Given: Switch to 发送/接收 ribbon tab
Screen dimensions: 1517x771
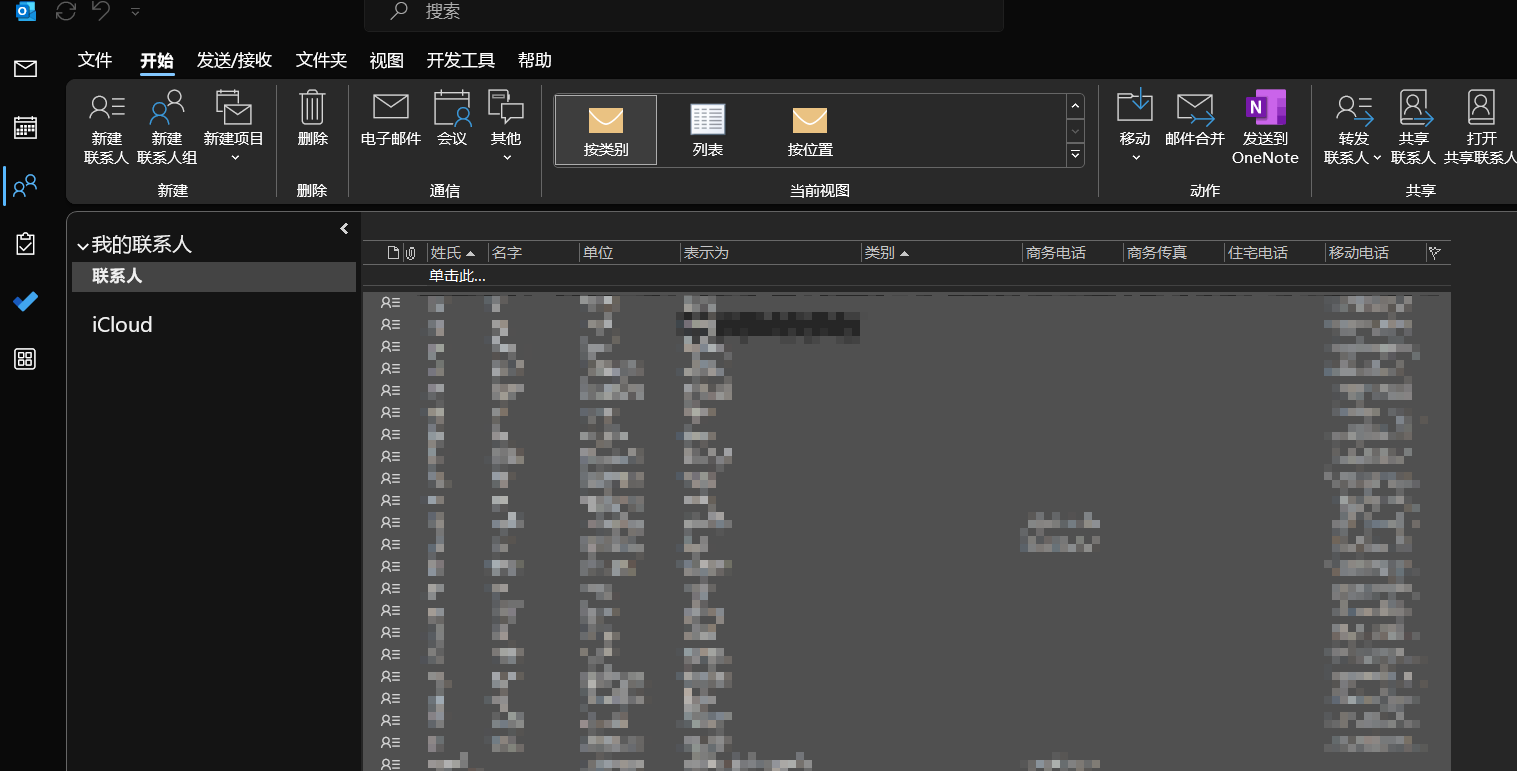Looking at the screenshot, I should point(234,60).
